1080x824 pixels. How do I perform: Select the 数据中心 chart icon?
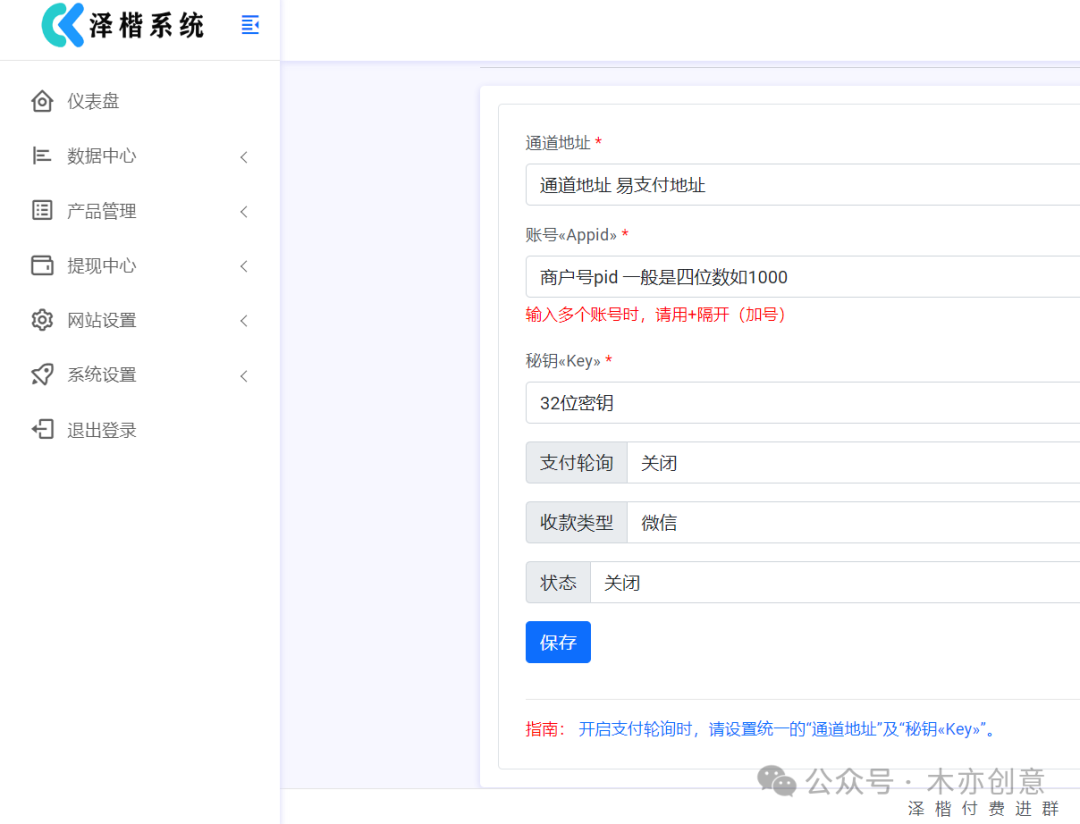coord(41,155)
